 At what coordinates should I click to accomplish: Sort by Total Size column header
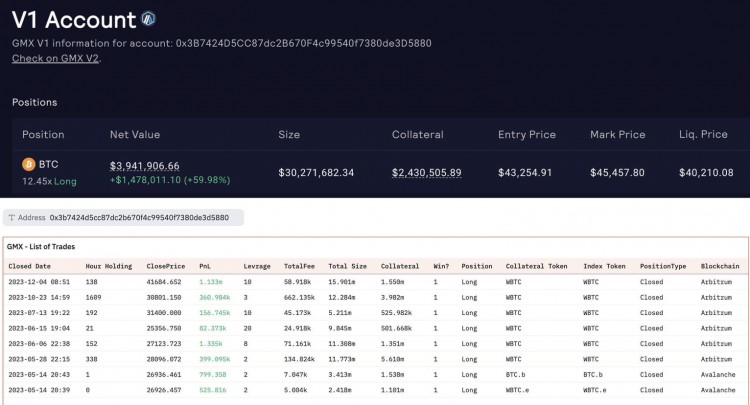coord(347,266)
